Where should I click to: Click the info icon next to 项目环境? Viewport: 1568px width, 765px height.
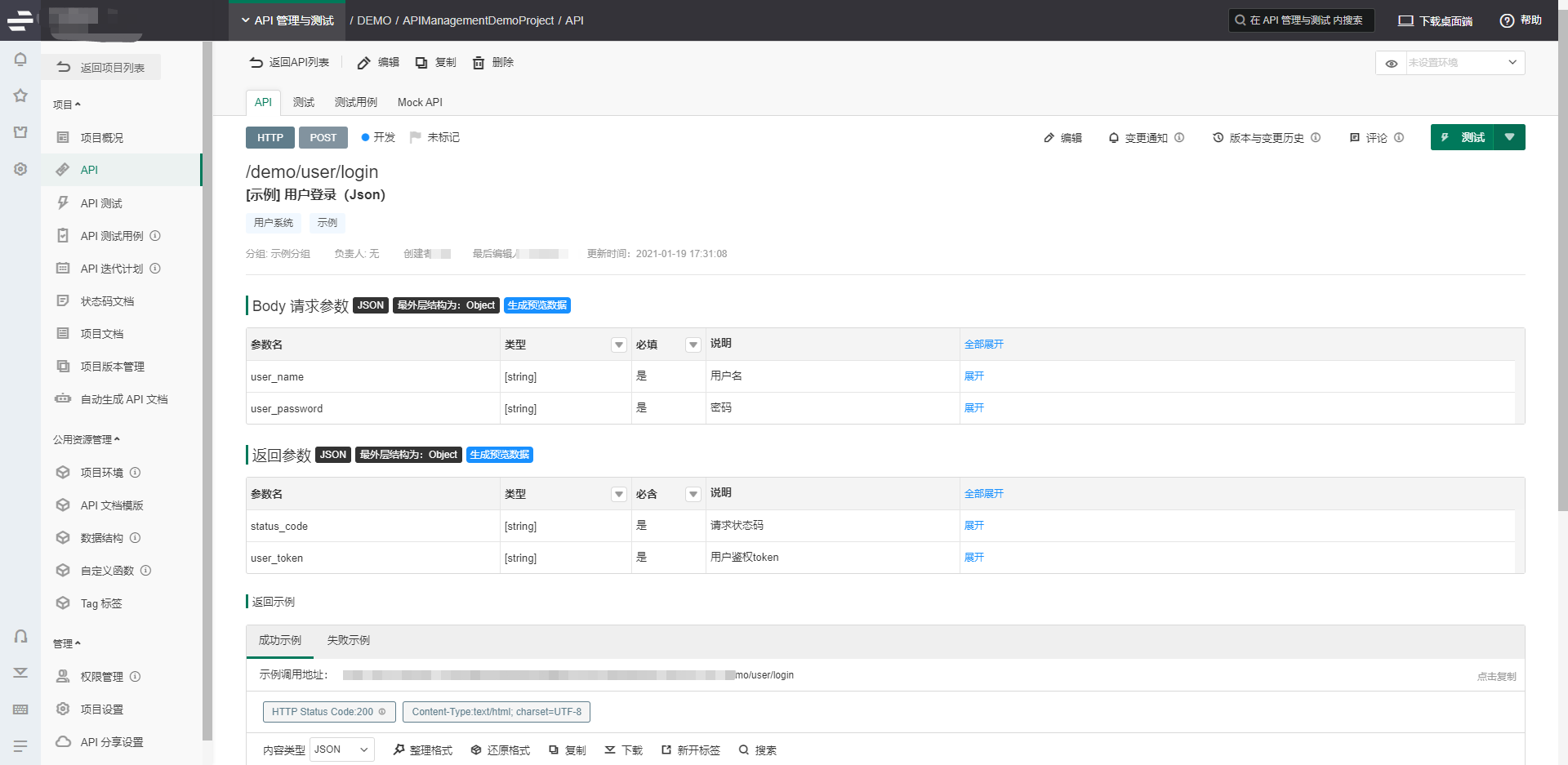tap(136, 473)
